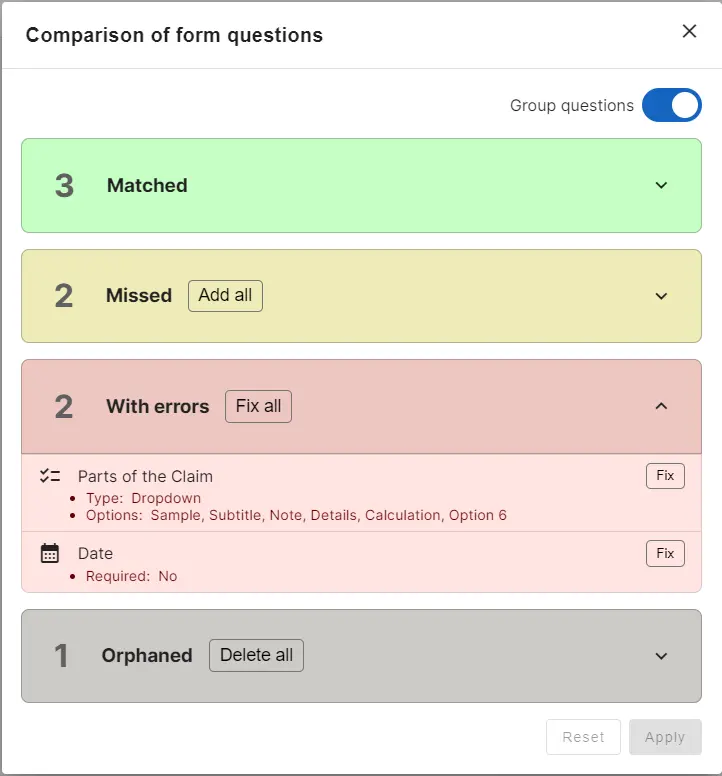722x776 pixels.
Task: Click the Orphaned group header label
Action: [147, 656]
